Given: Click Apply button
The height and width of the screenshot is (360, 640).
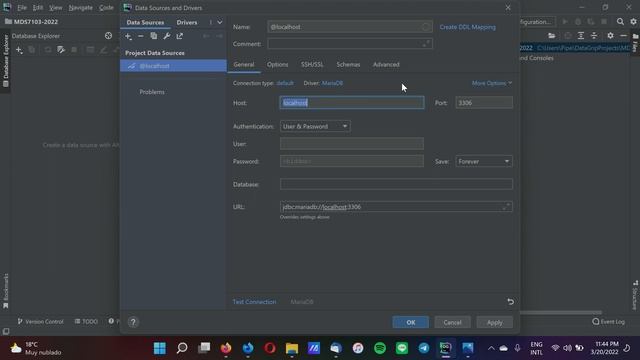Looking at the screenshot, I should coord(495,322).
